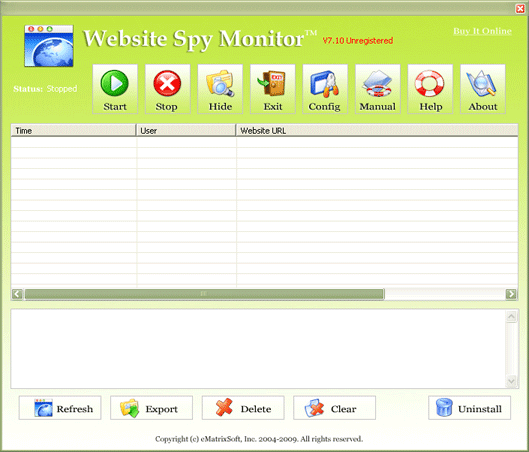Follow the Buy It Online link

coord(482,31)
